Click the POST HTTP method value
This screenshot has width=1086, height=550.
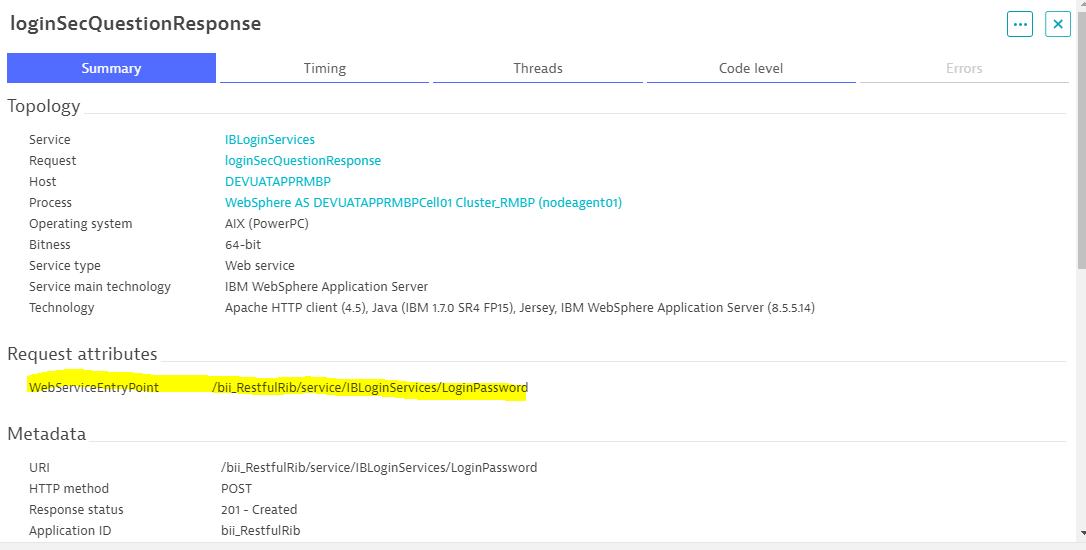236,488
